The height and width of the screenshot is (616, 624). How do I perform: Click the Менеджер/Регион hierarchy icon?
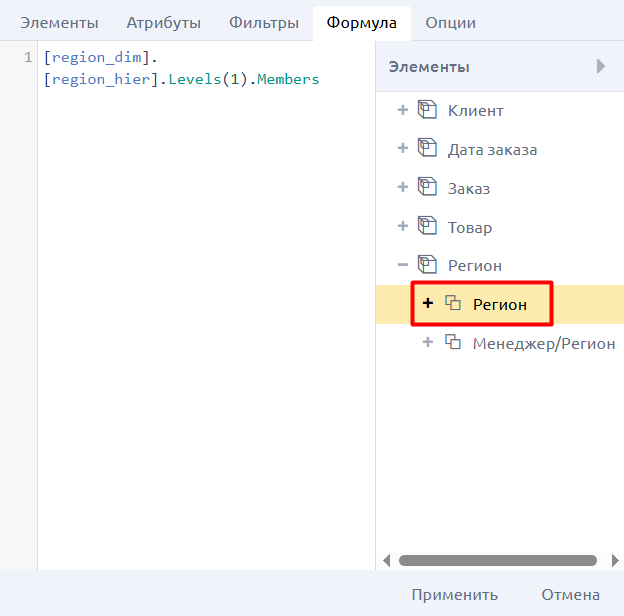point(453,343)
